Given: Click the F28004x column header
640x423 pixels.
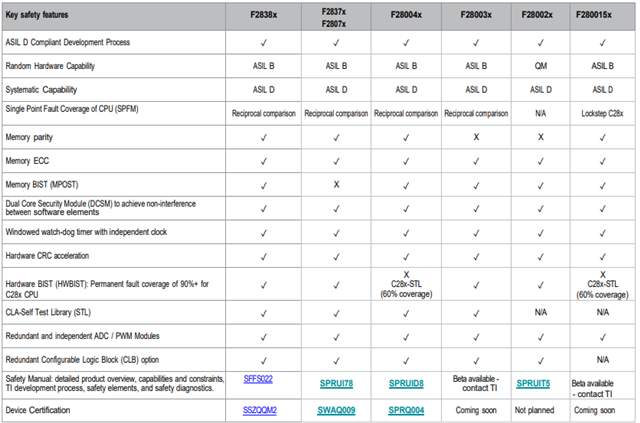Looking at the screenshot, I should click(x=405, y=17).
